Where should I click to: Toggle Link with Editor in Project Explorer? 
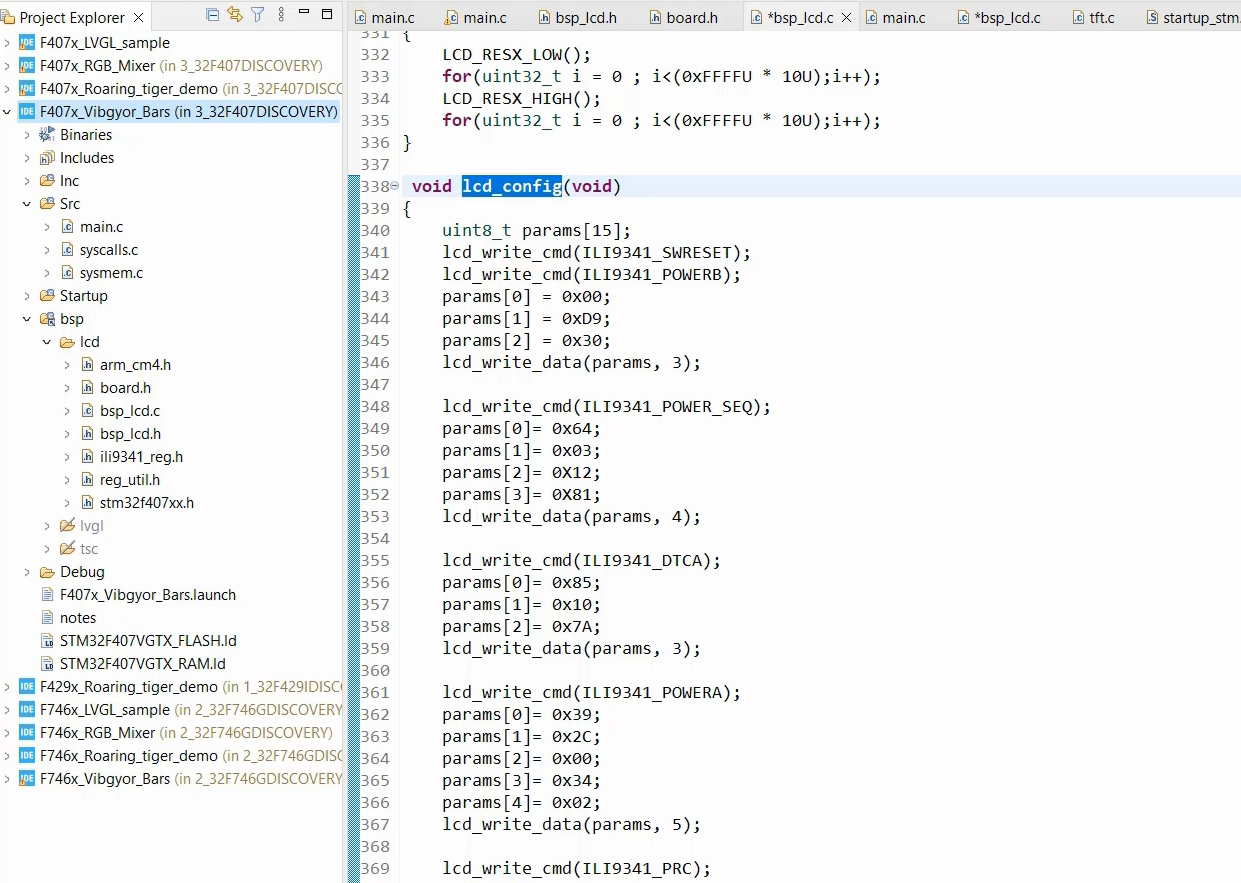[235, 15]
